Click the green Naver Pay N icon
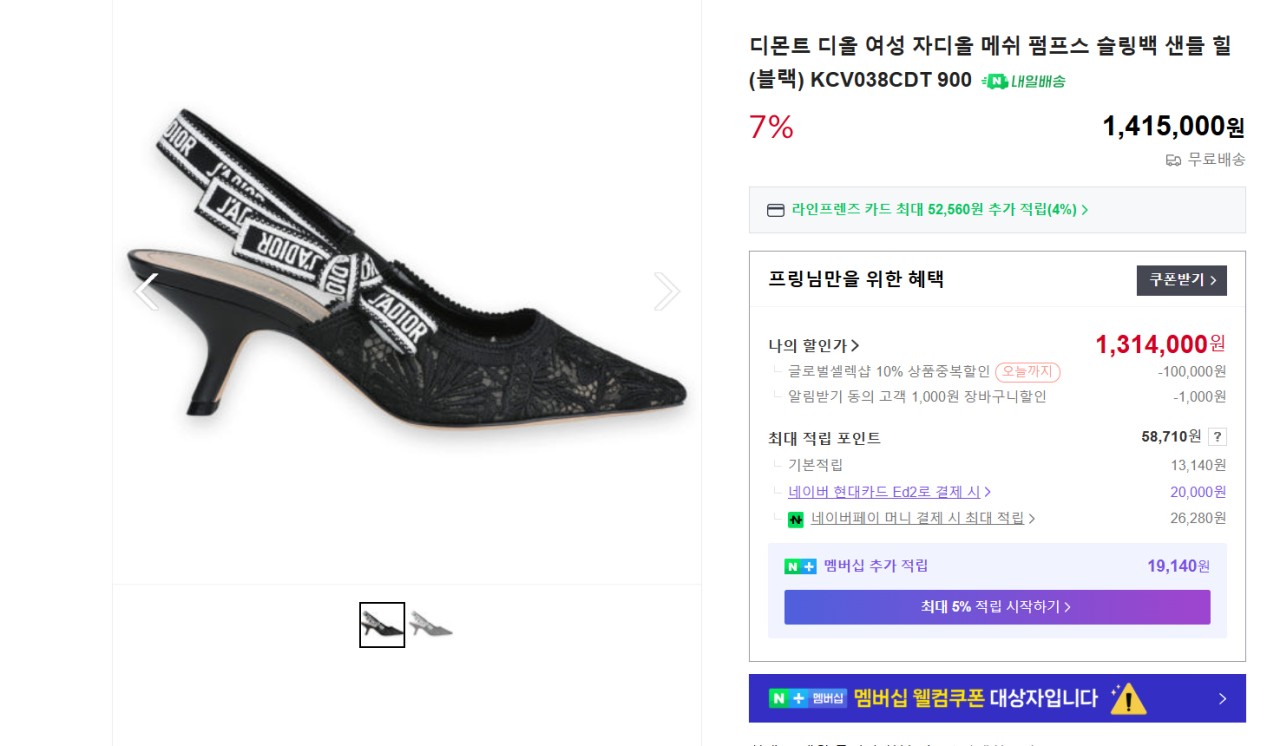The height and width of the screenshot is (746, 1280). click(x=796, y=519)
